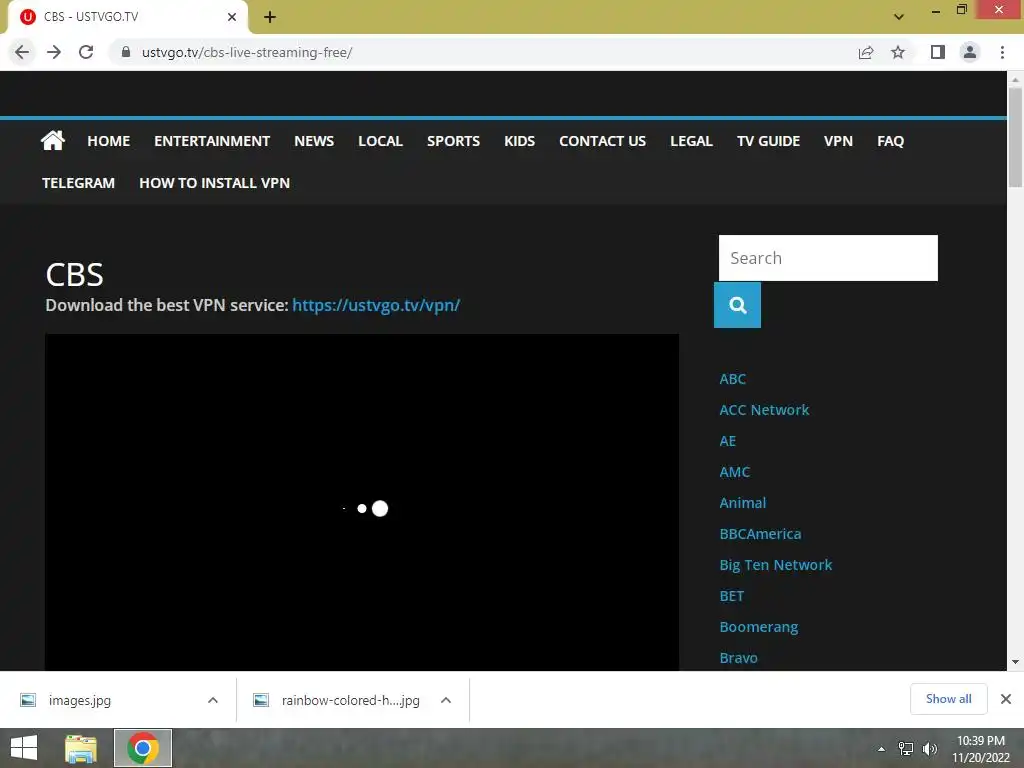Click the loading CBS video player
The height and width of the screenshot is (768, 1024).
[x=362, y=502]
